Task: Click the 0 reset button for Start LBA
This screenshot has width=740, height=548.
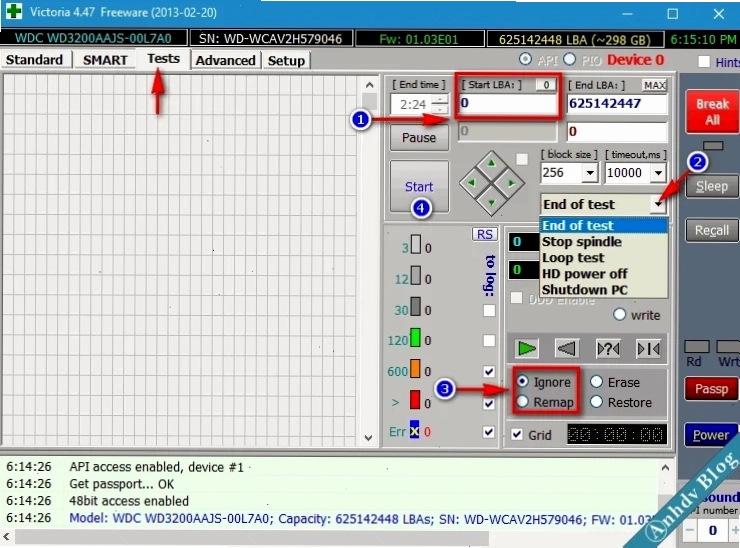Action: (x=546, y=85)
